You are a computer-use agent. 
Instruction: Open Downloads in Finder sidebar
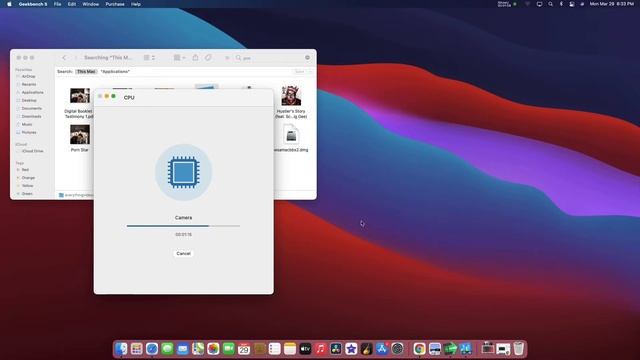(x=31, y=116)
